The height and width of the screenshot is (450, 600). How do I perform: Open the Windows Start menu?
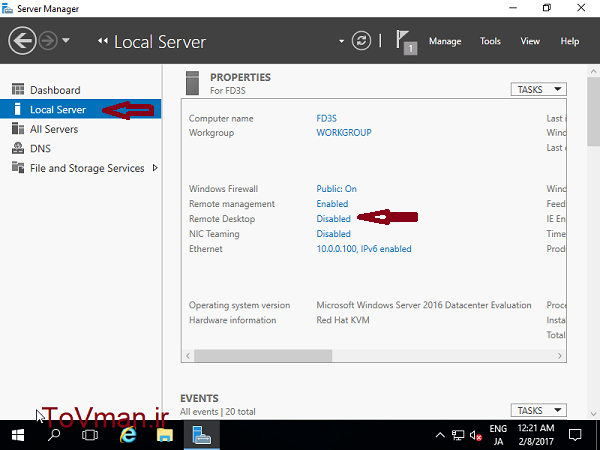click(18, 435)
